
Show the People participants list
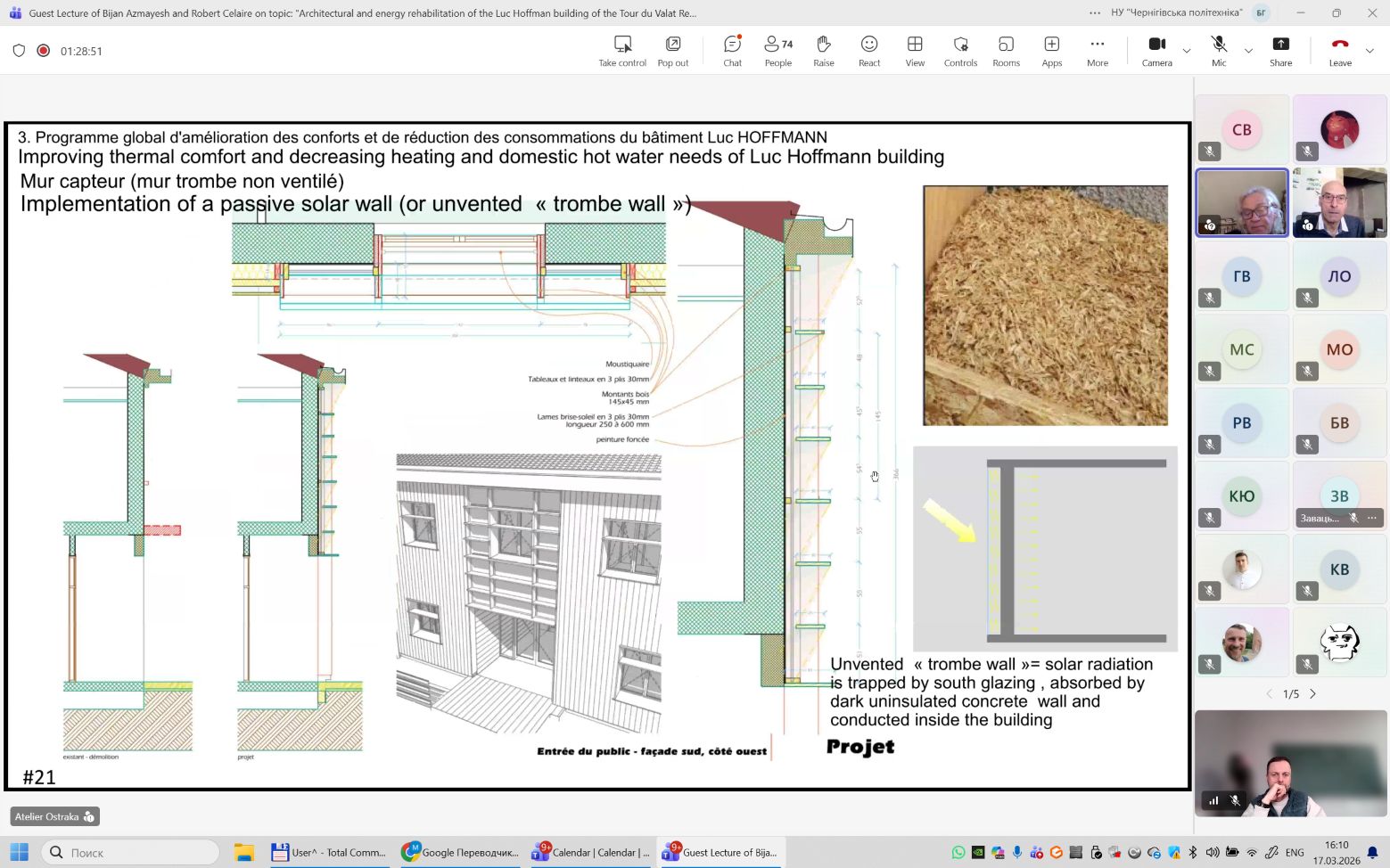pos(777,51)
